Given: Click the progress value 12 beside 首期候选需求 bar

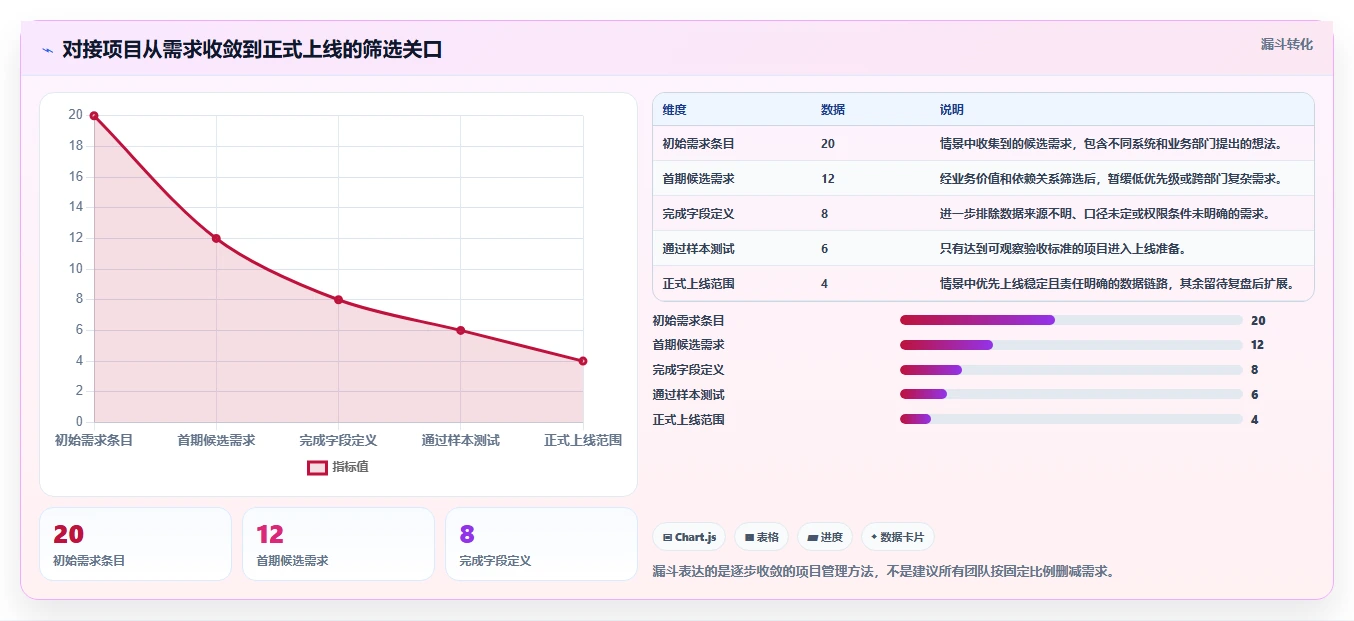Looking at the screenshot, I should [1258, 345].
